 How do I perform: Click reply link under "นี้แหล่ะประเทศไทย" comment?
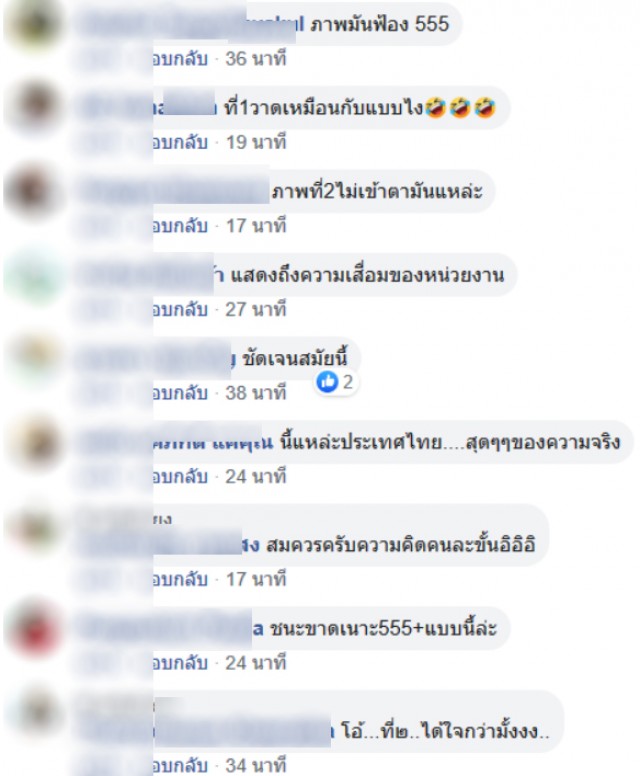point(180,477)
